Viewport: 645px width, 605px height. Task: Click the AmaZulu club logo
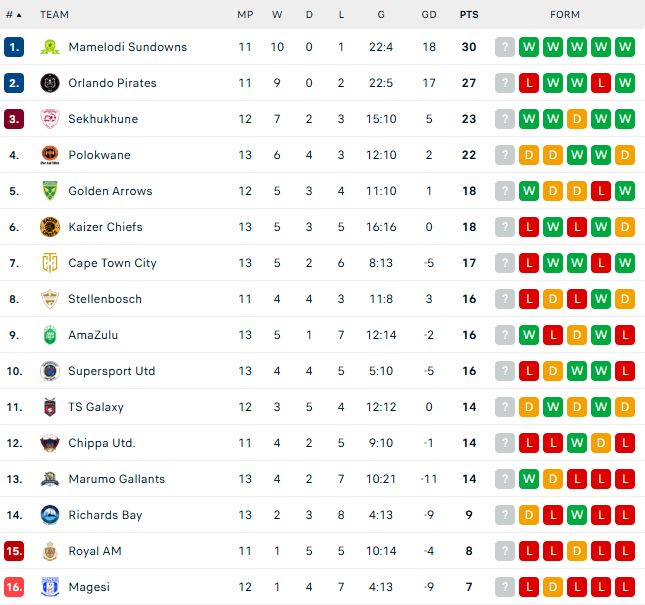(x=49, y=335)
